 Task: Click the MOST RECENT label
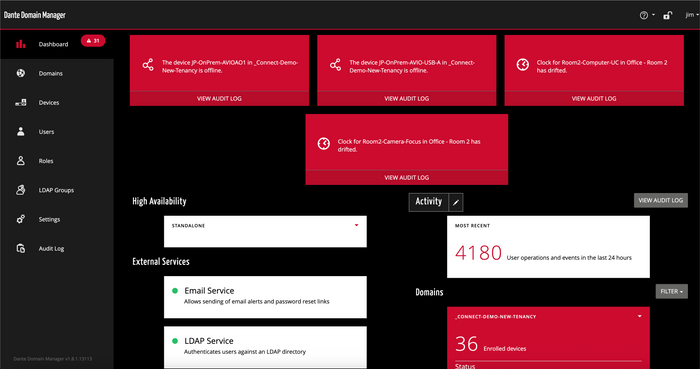click(x=472, y=226)
